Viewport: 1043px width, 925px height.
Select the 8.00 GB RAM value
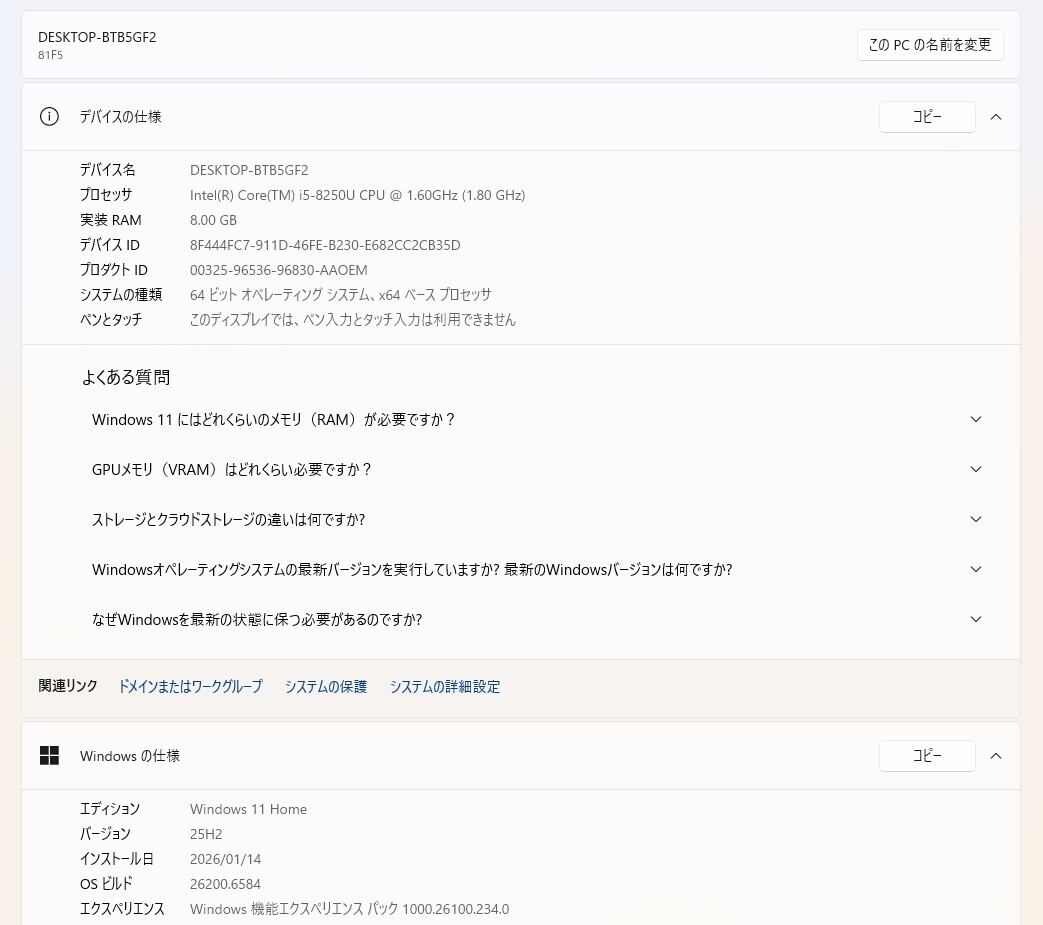point(213,220)
